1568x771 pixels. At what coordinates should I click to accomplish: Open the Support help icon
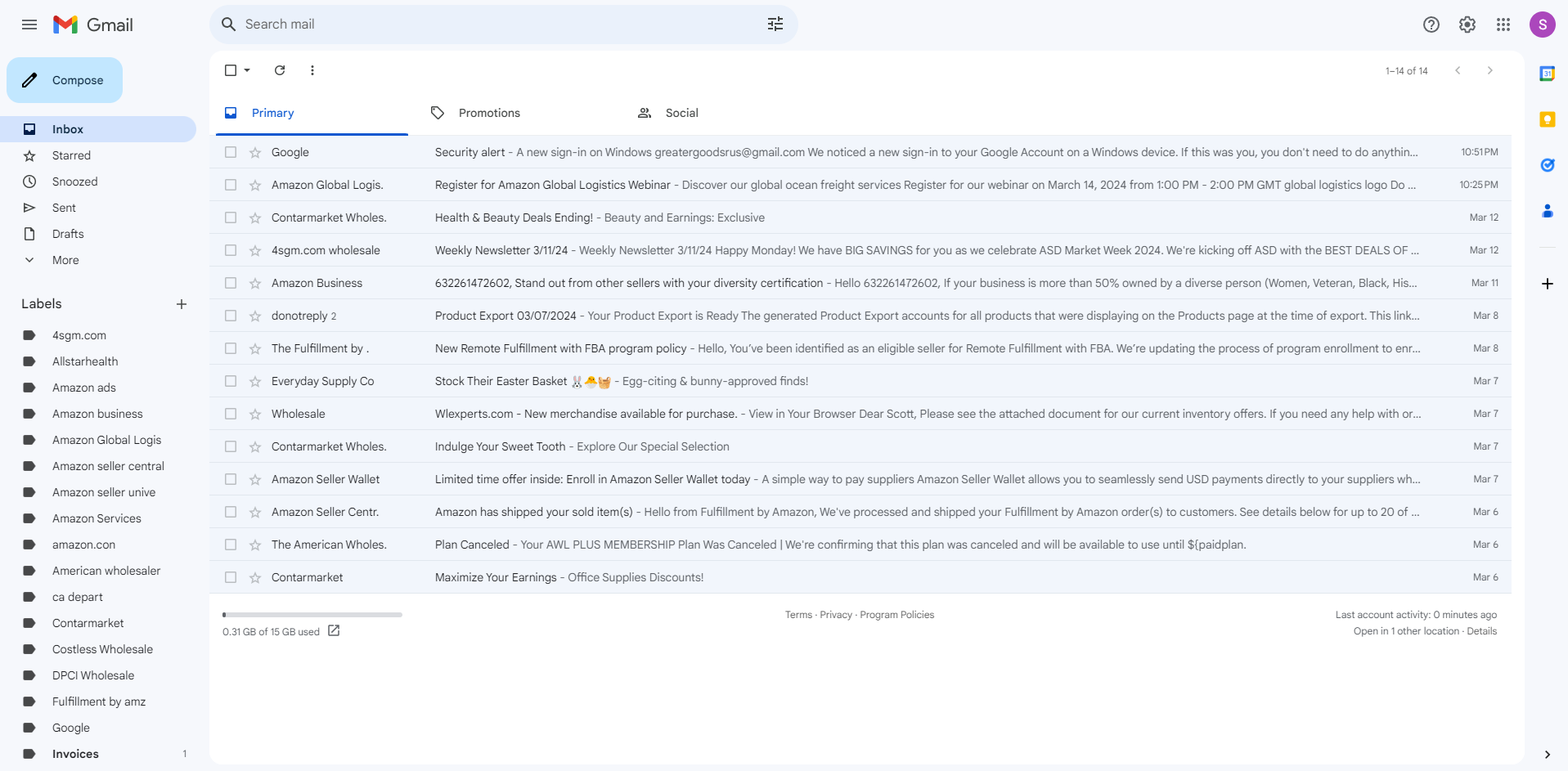(x=1431, y=25)
